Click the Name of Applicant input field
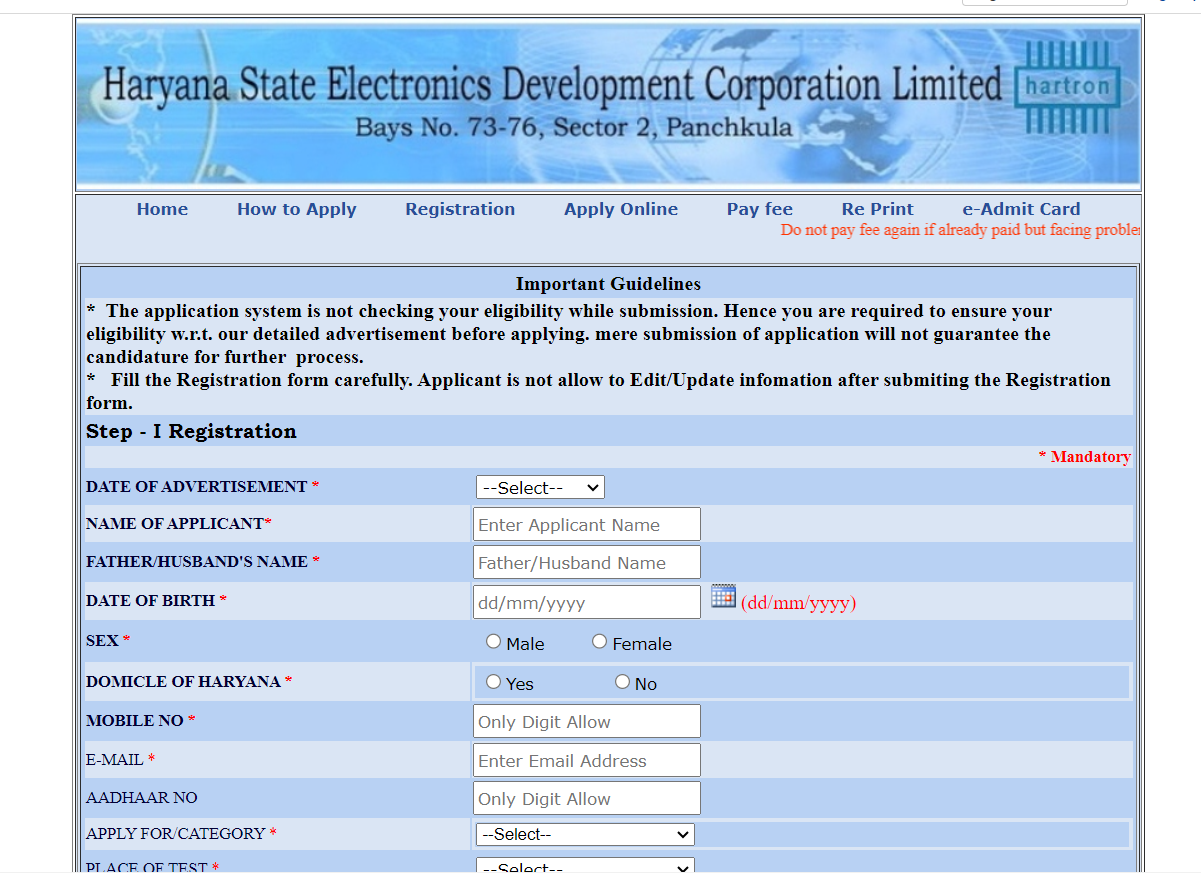The width and height of the screenshot is (1201, 873). [x=587, y=524]
